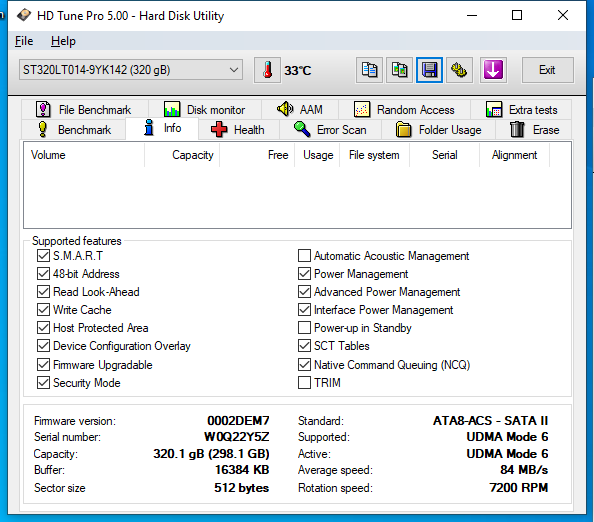Select the Info tab

tap(162, 128)
